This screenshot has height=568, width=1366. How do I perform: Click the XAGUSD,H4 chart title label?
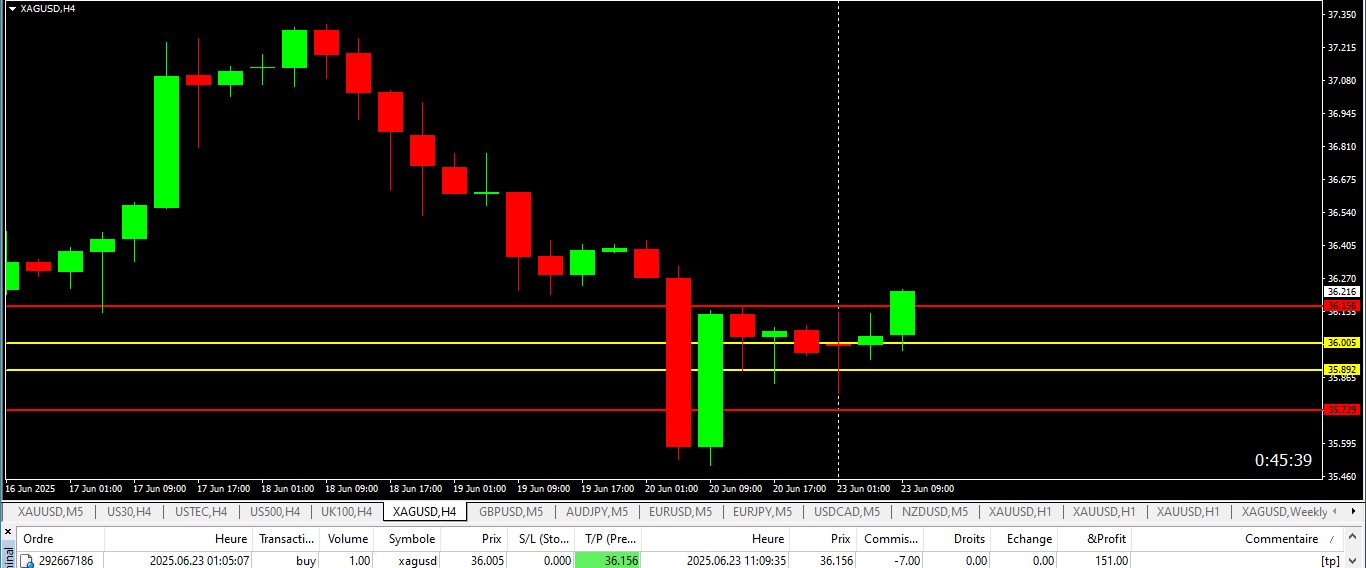point(47,8)
